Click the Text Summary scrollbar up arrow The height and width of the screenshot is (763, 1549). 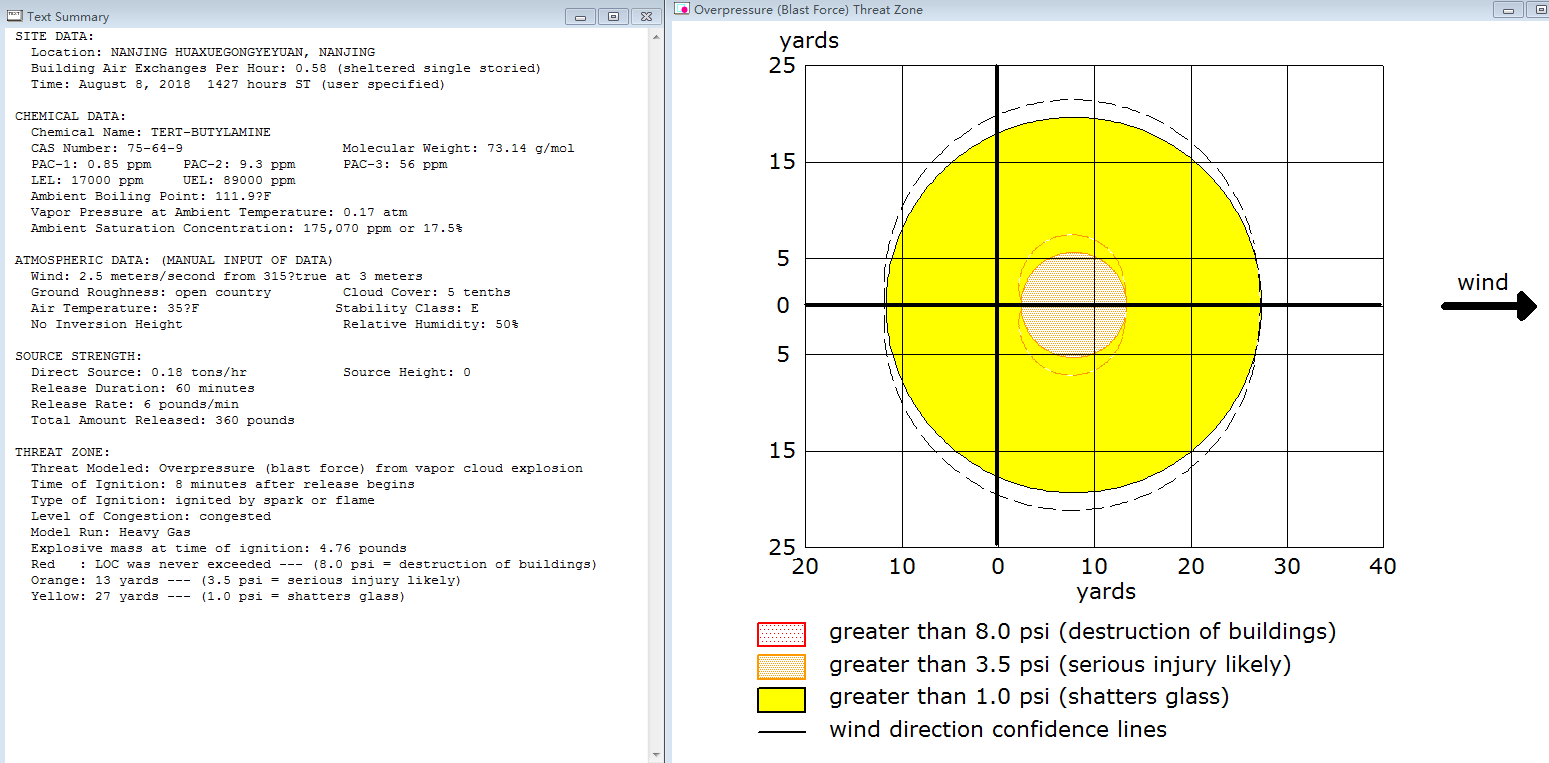coord(656,37)
